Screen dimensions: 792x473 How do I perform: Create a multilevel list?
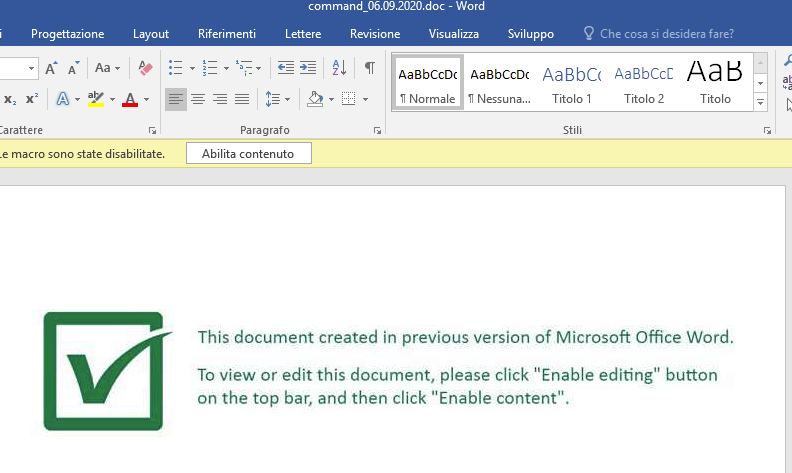point(244,68)
